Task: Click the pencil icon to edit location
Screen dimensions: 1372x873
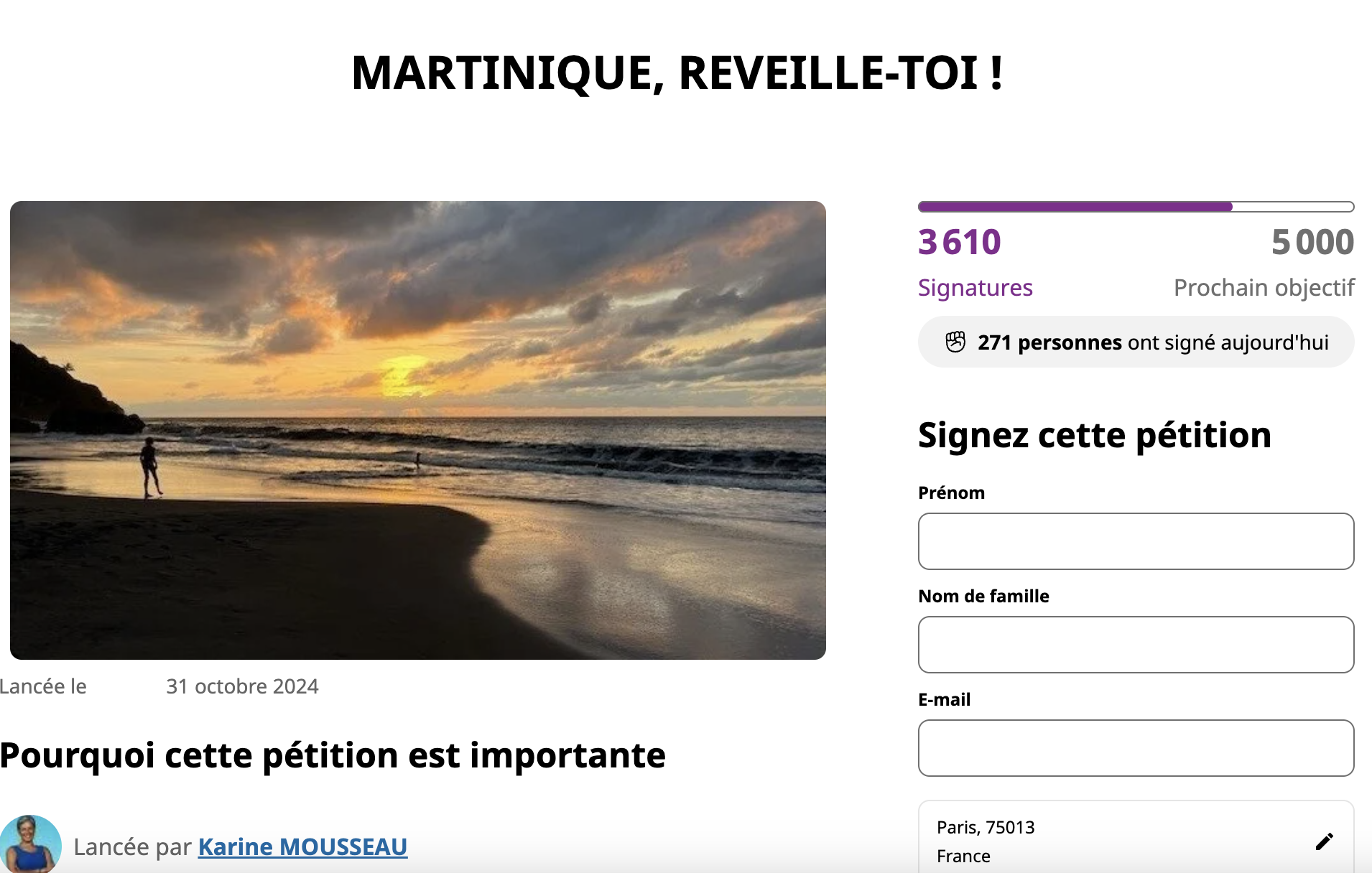Action: coord(1325,841)
